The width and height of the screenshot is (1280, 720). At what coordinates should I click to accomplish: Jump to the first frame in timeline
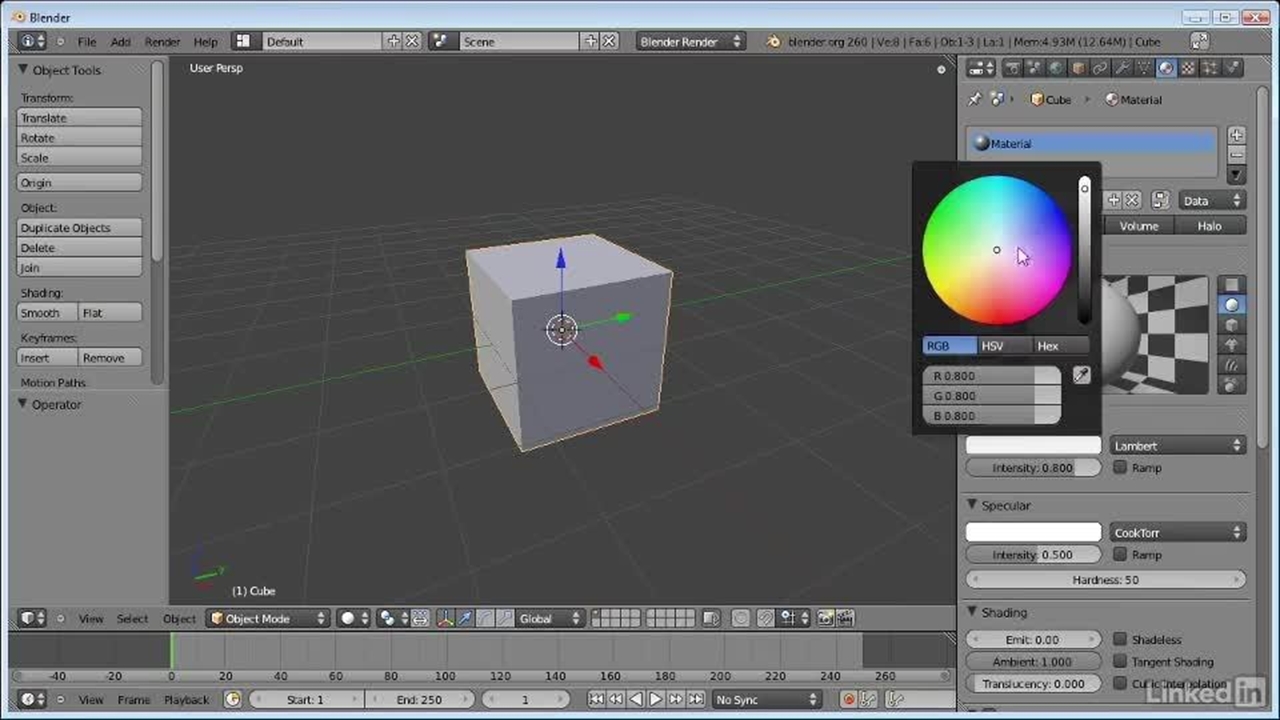tap(596, 700)
